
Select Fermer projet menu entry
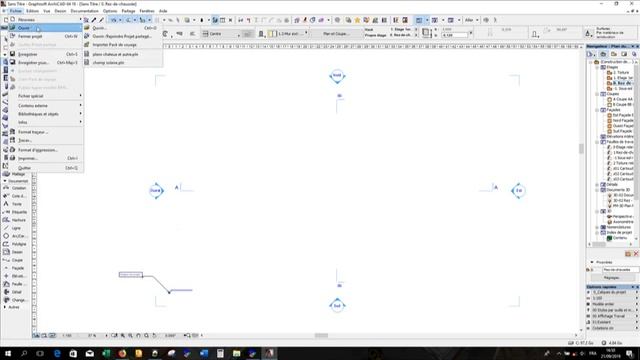click(46, 36)
